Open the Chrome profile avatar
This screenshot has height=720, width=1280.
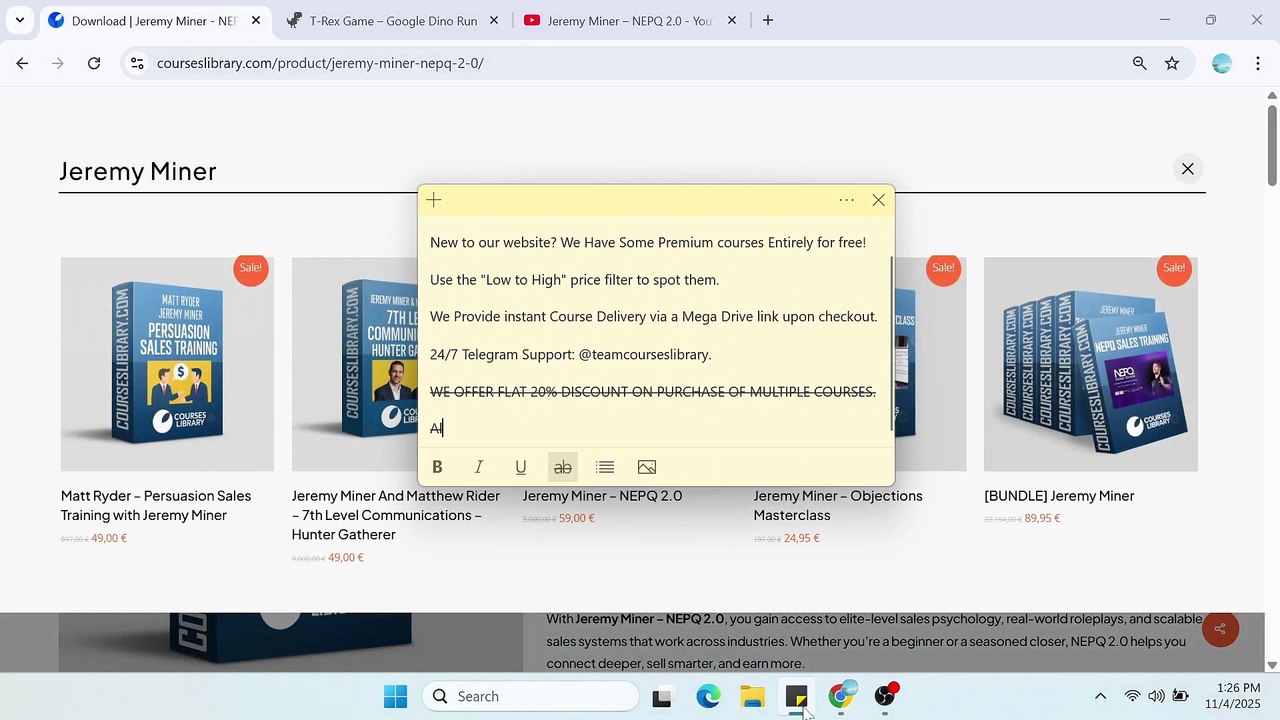pos(1221,63)
